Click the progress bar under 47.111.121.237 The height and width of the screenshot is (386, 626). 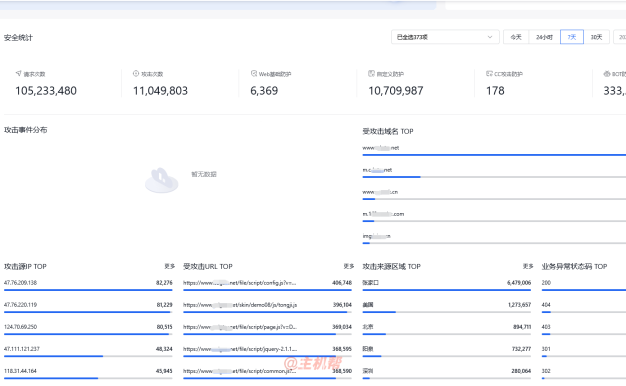pos(88,356)
